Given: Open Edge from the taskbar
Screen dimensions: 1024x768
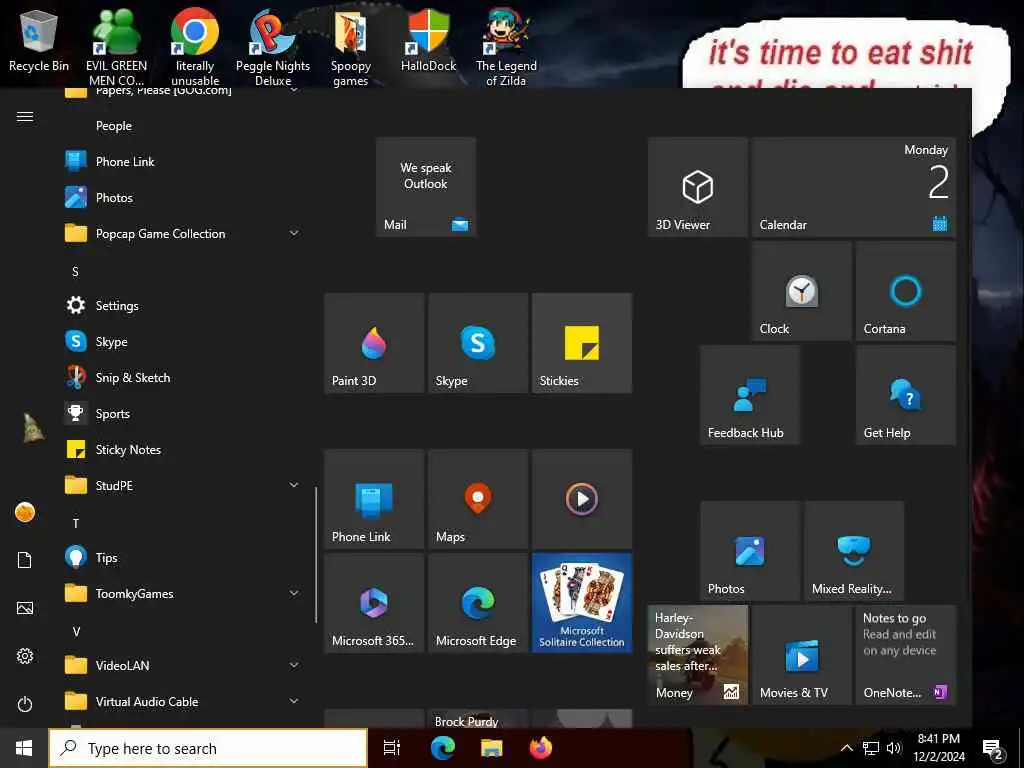Looking at the screenshot, I should (442, 748).
